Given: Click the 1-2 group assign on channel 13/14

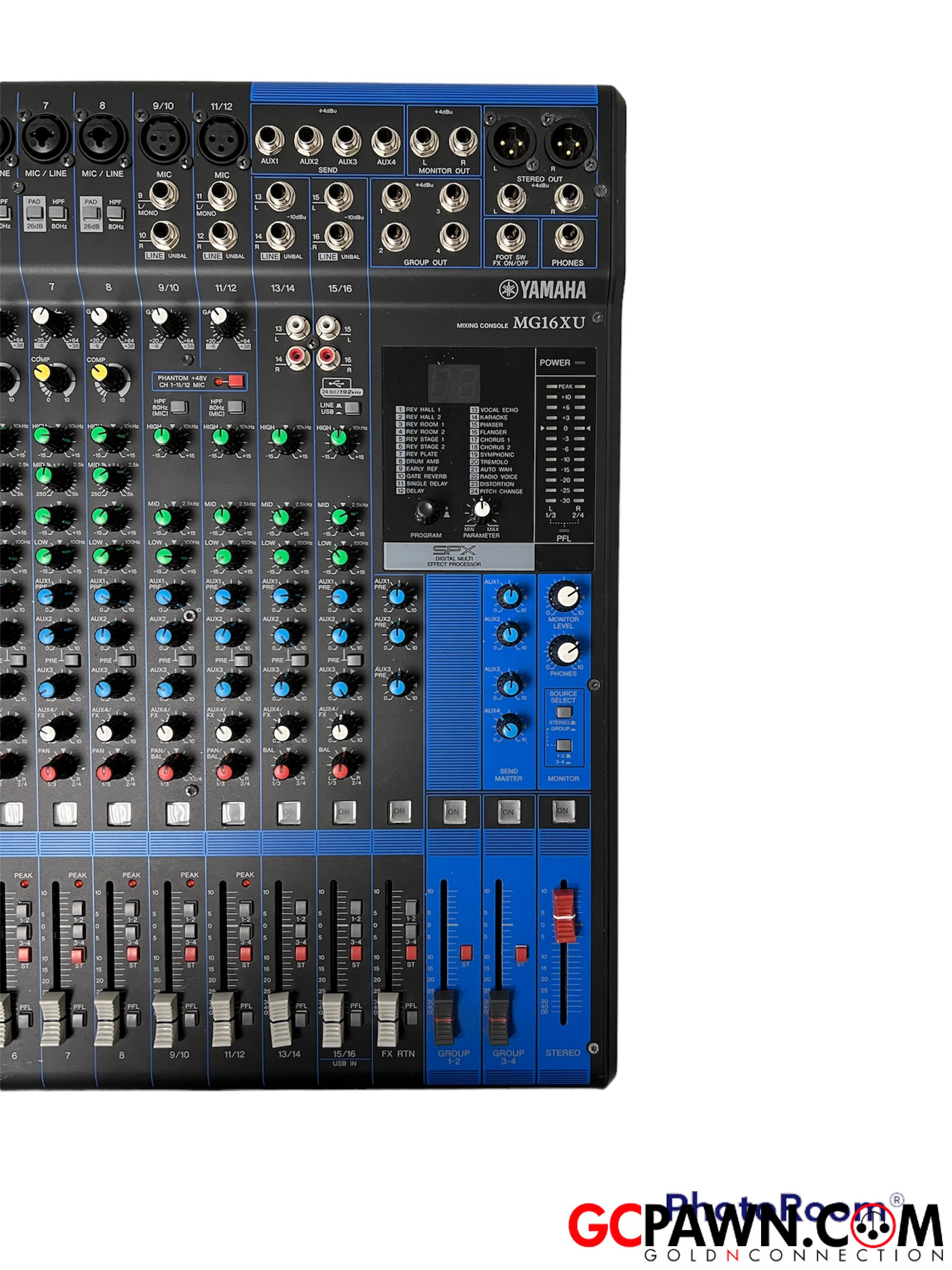Looking at the screenshot, I should (301, 907).
